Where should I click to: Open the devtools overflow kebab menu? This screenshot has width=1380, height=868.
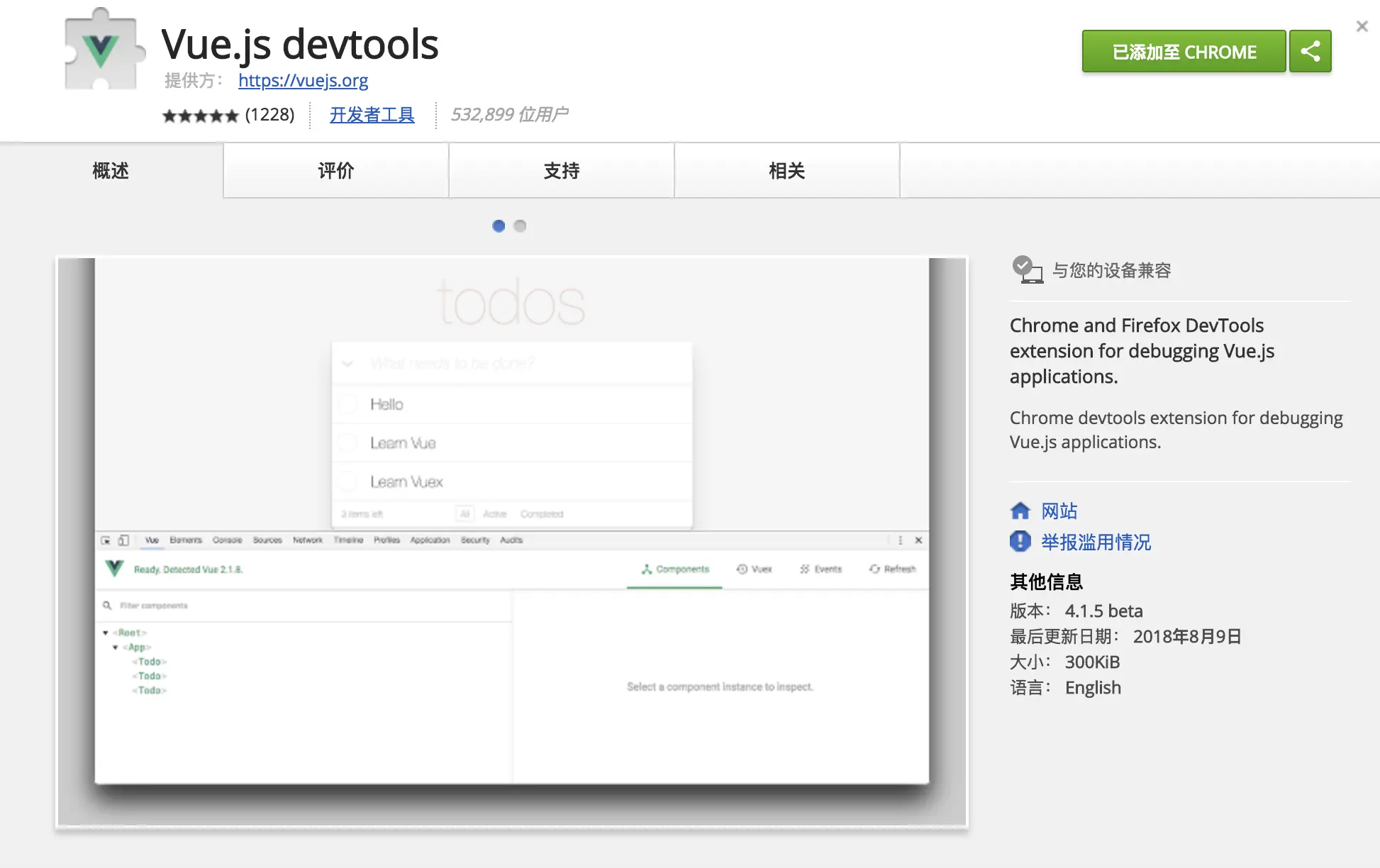tap(898, 540)
